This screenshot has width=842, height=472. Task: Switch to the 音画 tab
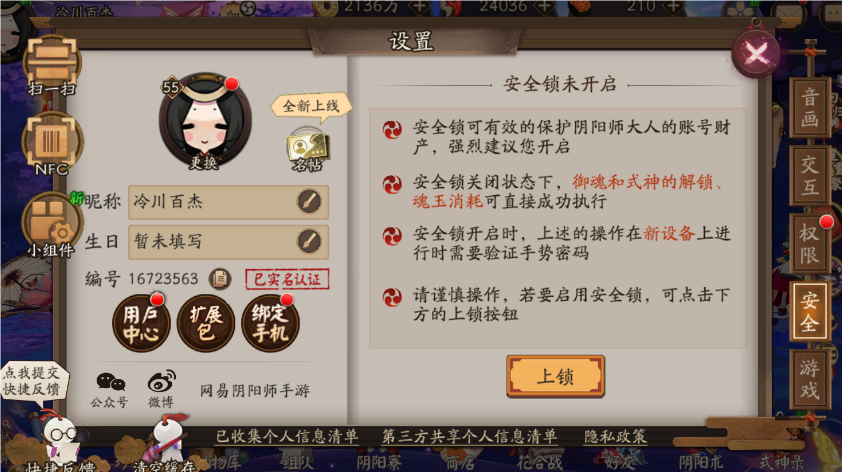(810, 107)
